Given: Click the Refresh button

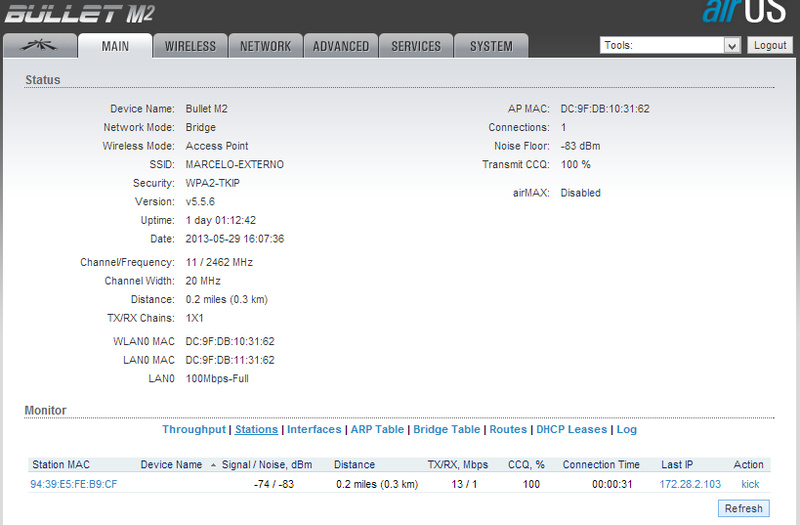Looking at the screenshot, I should (743, 509).
